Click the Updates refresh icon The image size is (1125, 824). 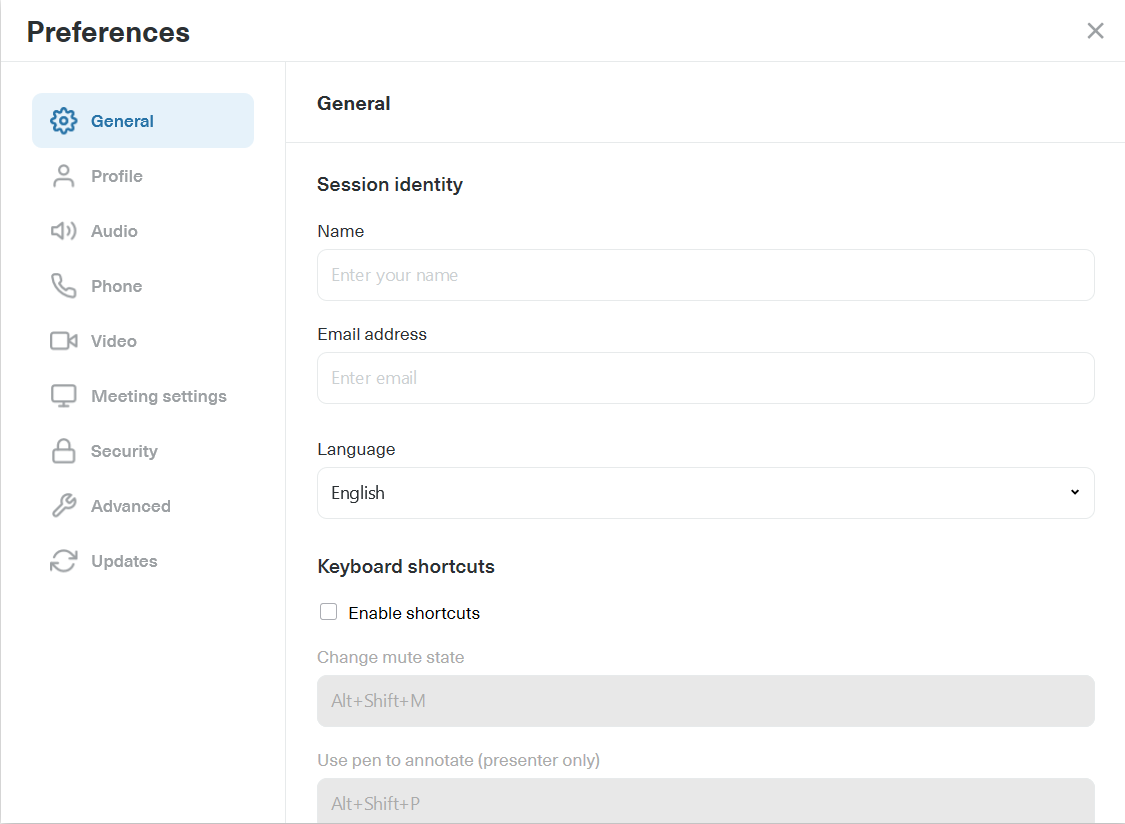63,560
